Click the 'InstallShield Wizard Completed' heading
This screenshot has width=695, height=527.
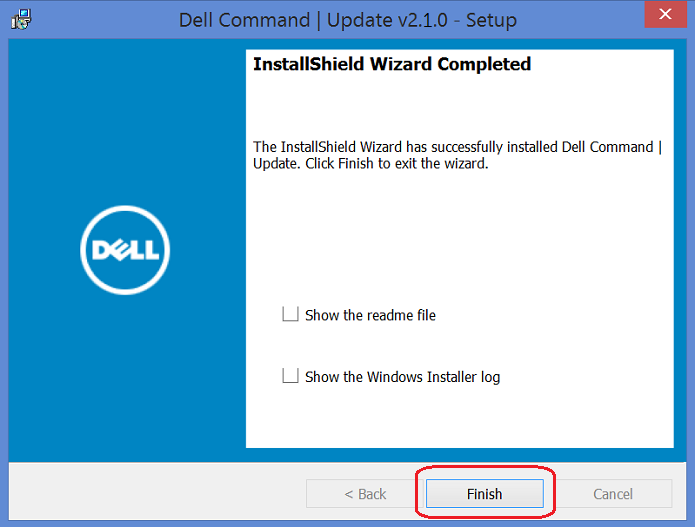392,64
